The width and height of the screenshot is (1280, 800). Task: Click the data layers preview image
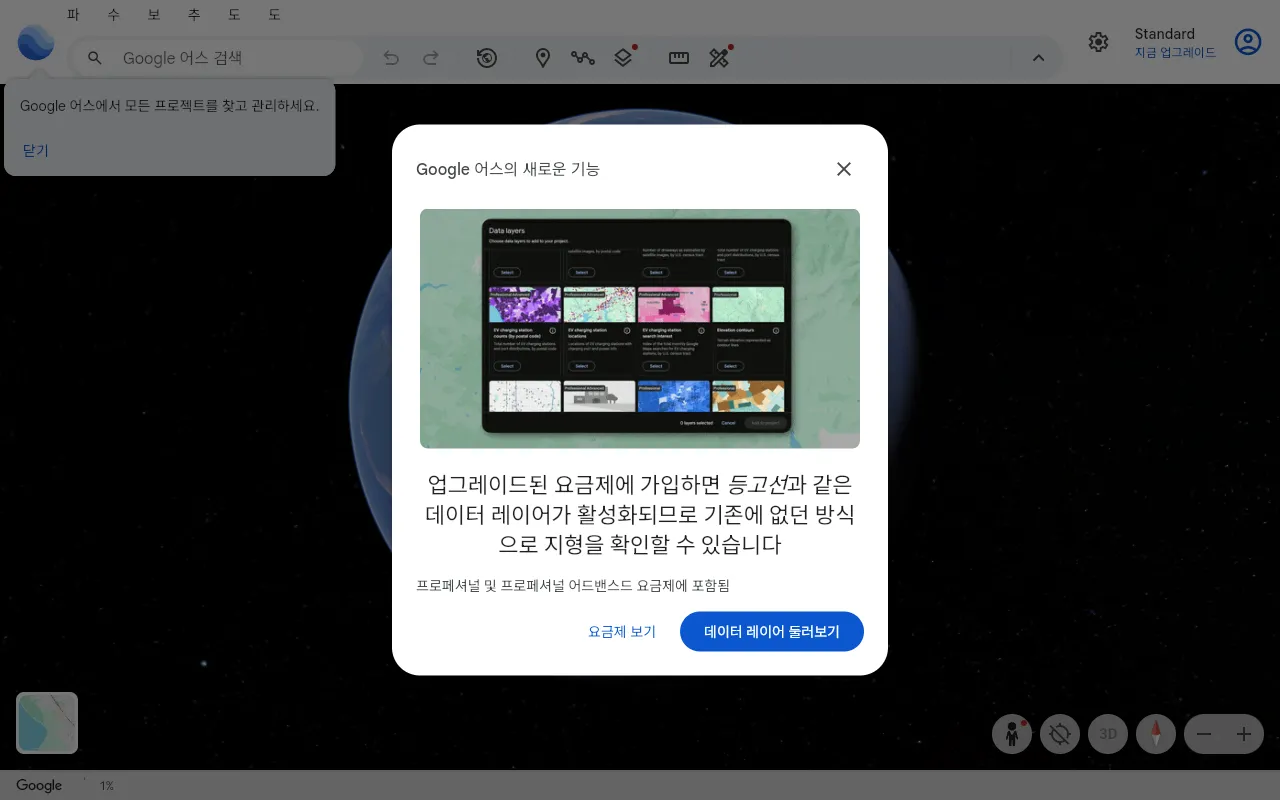pos(640,328)
